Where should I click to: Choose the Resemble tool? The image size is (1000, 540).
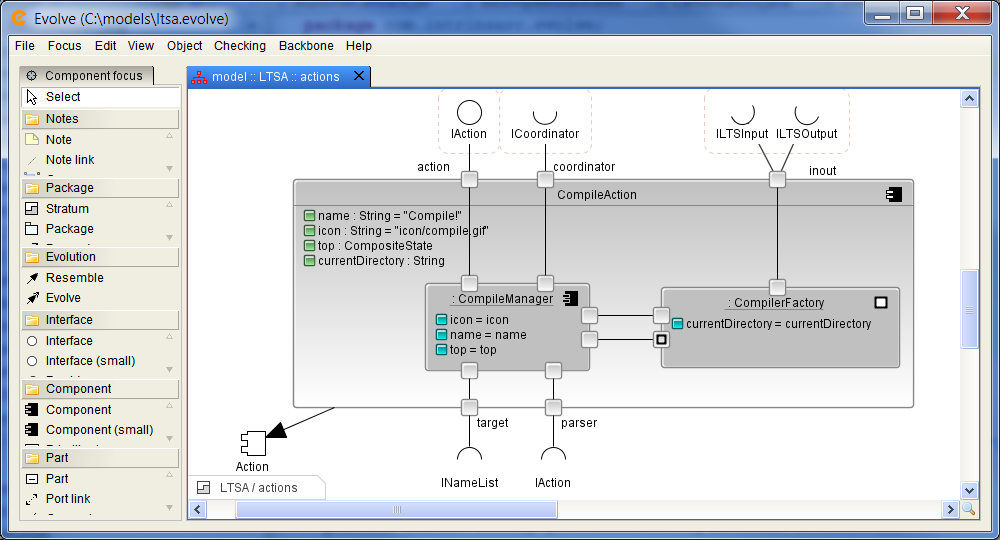pyautogui.click(x=74, y=278)
